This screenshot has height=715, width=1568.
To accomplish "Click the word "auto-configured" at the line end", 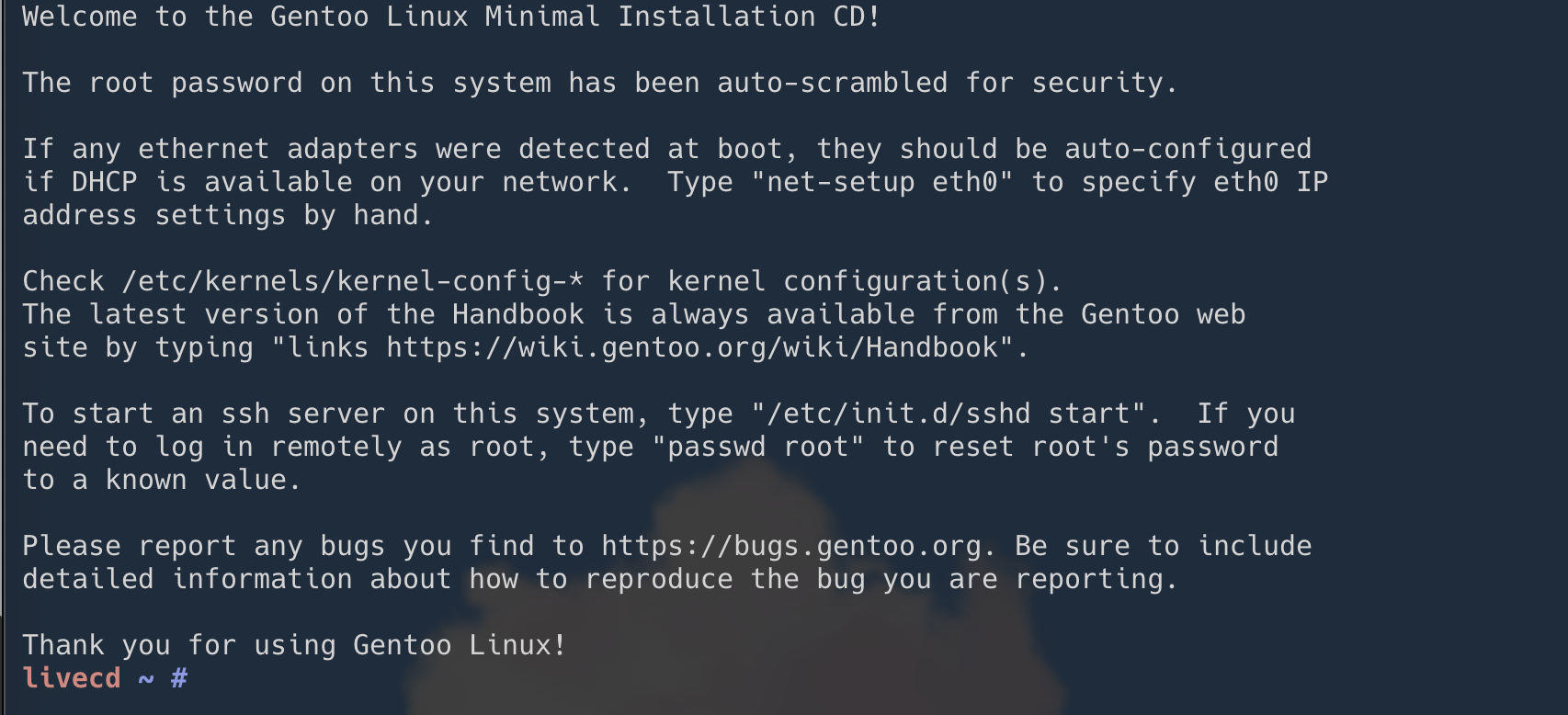I will point(1188,150).
